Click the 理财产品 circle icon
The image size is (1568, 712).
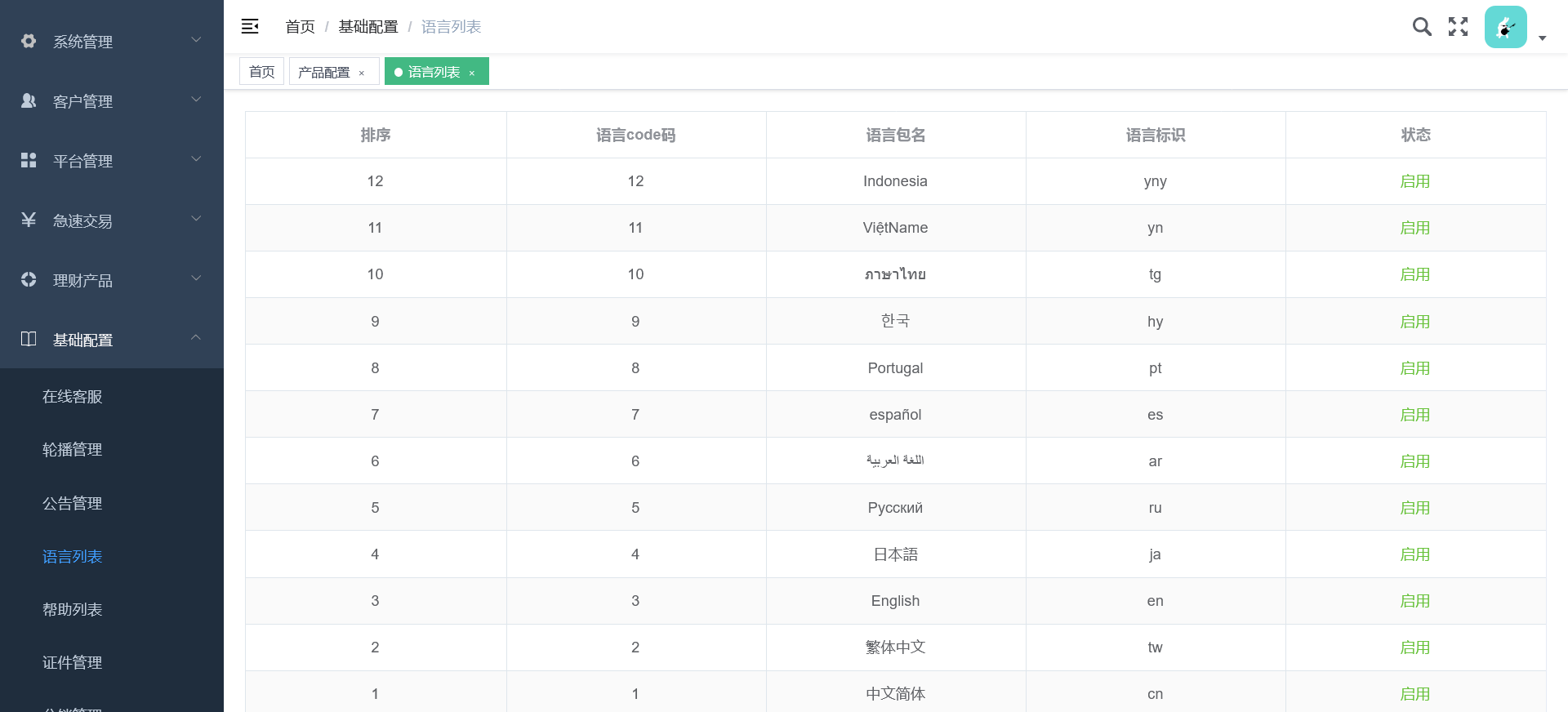coord(29,279)
